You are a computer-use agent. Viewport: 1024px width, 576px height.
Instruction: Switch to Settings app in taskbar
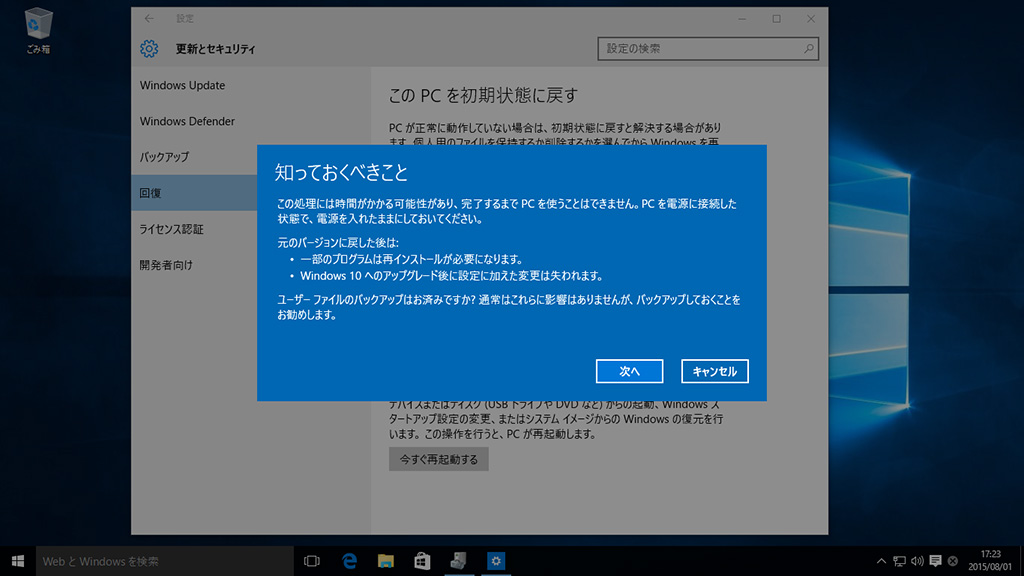[496, 561]
